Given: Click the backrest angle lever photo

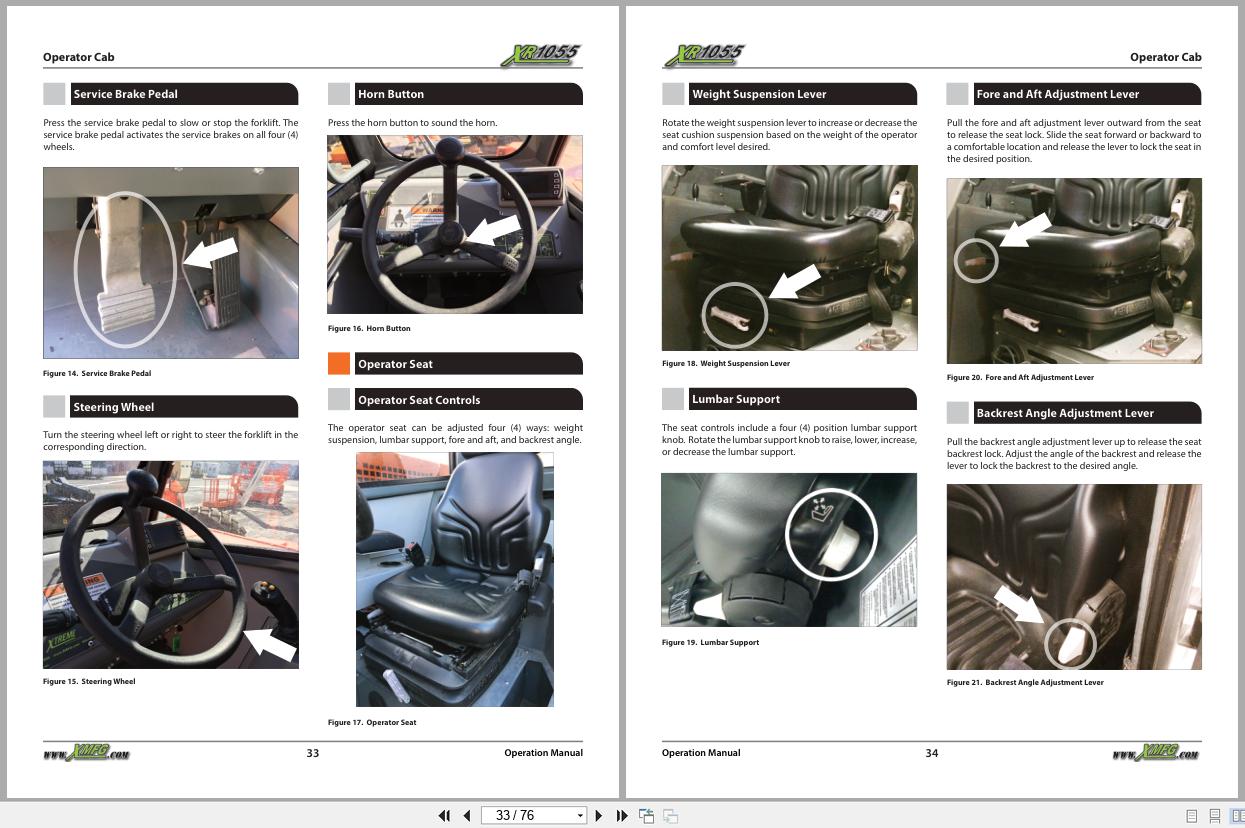Looking at the screenshot, I should pos(1074,577).
